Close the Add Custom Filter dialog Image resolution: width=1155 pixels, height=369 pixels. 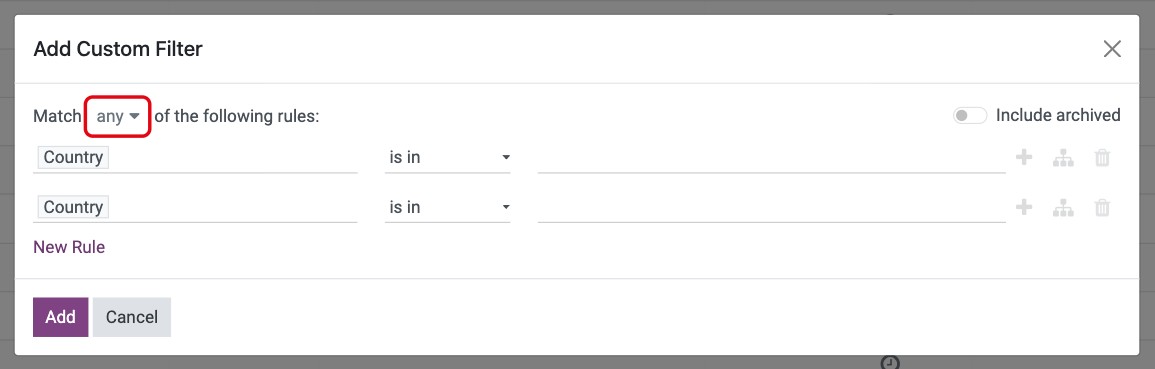pyautogui.click(x=1112, y=49)
